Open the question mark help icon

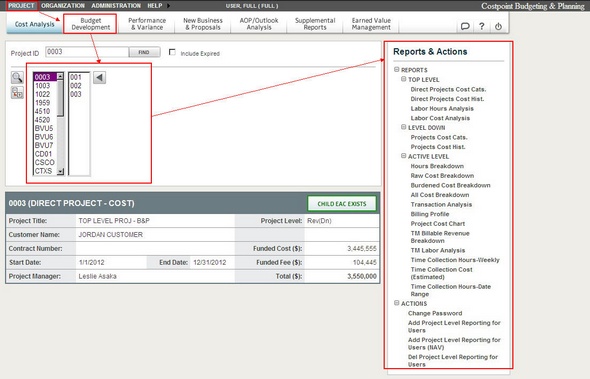482,26
